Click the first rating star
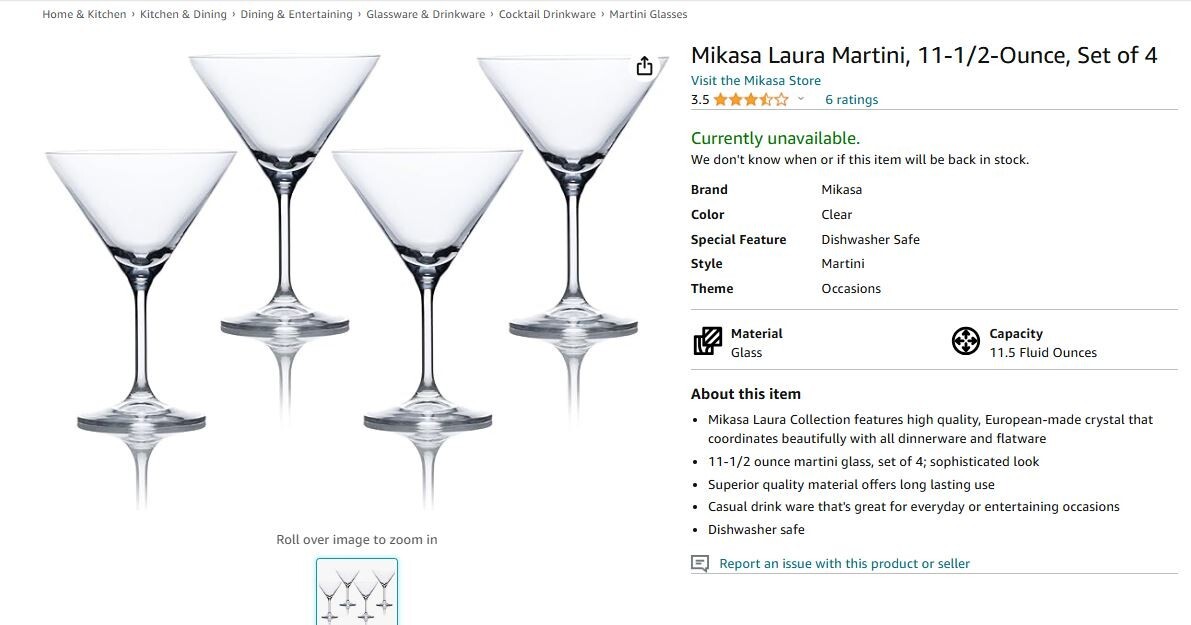The width and height of the screenshot is (1191, 625). [x=722, y=99]
